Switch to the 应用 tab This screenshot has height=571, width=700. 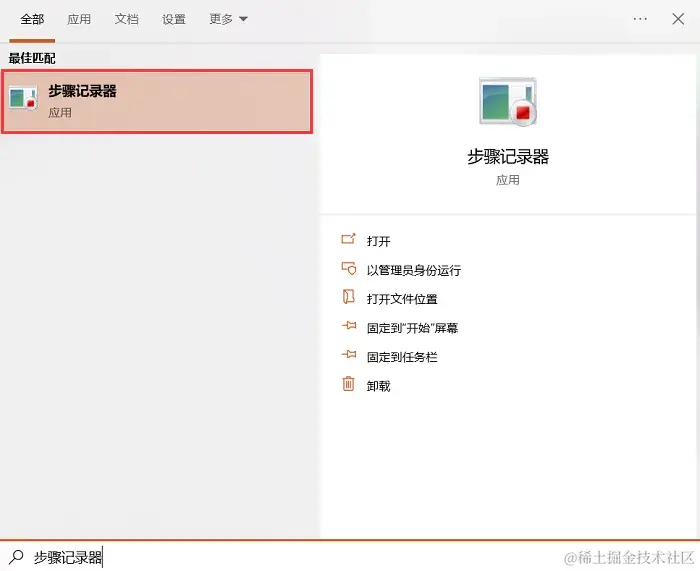coord(79,19)
